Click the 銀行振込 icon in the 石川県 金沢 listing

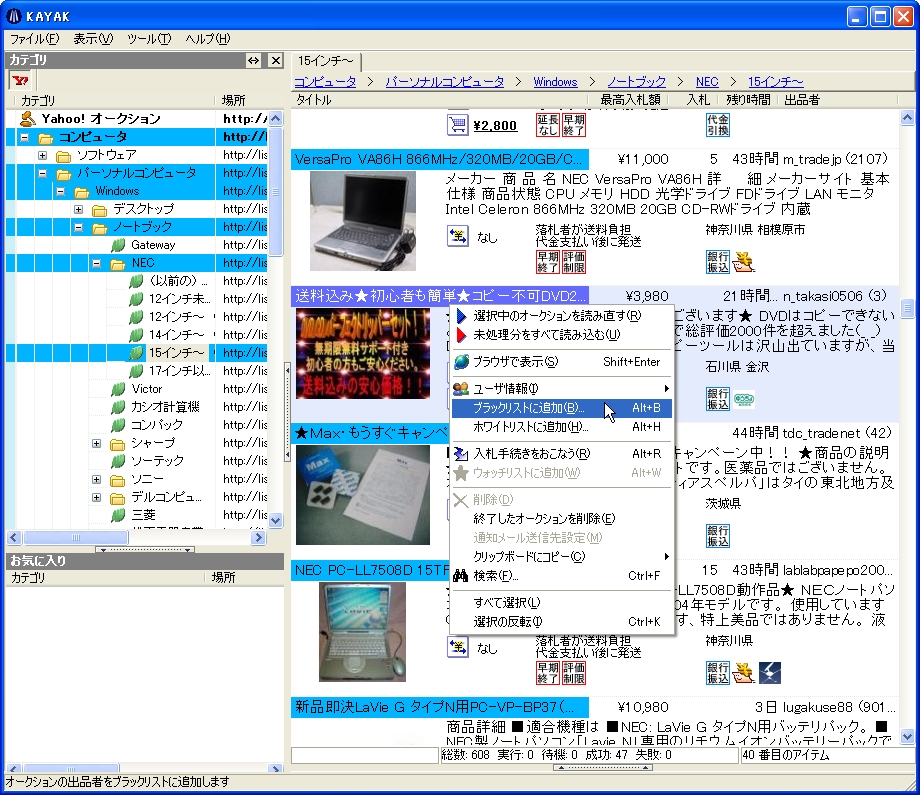tap(718, 399)
